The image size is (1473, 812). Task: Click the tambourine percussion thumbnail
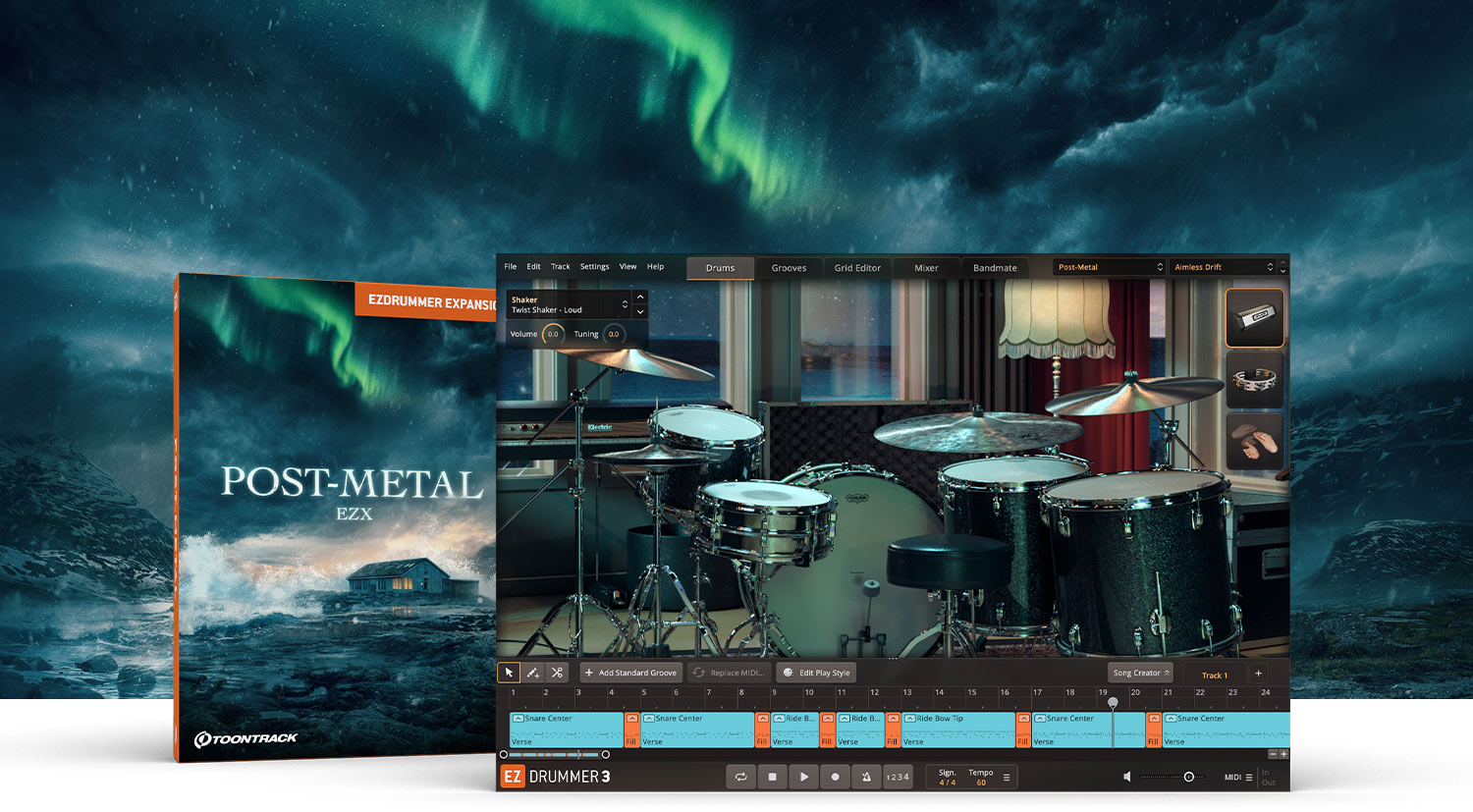tap(1254, 380)
